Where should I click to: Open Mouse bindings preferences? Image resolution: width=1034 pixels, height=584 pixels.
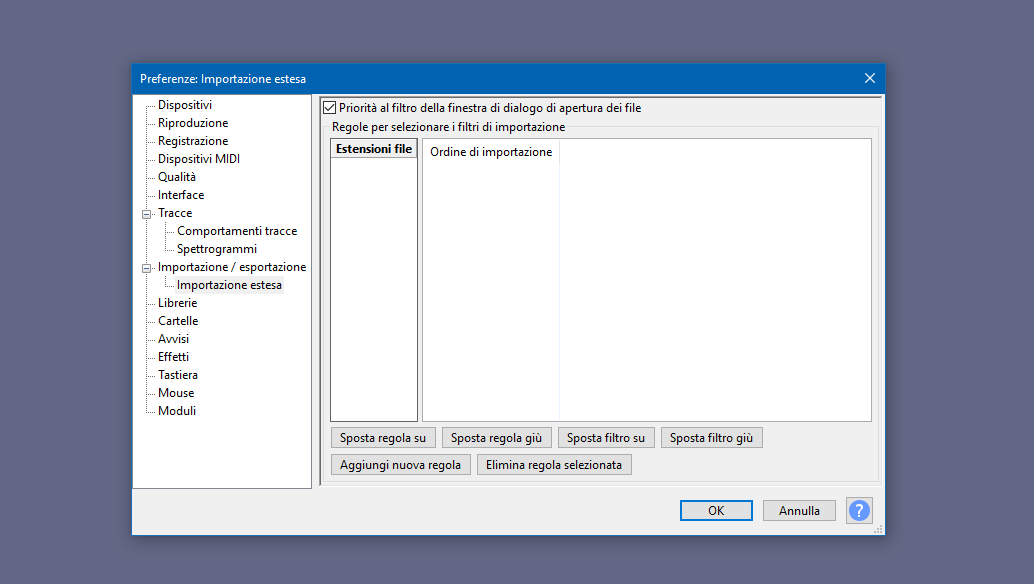[175, 392]
